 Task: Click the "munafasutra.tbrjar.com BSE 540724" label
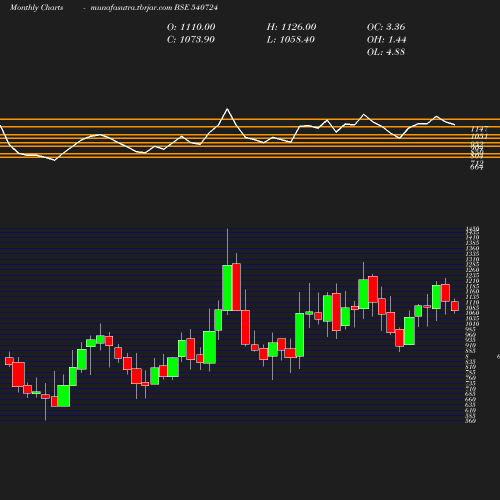[x=154, y=7]
